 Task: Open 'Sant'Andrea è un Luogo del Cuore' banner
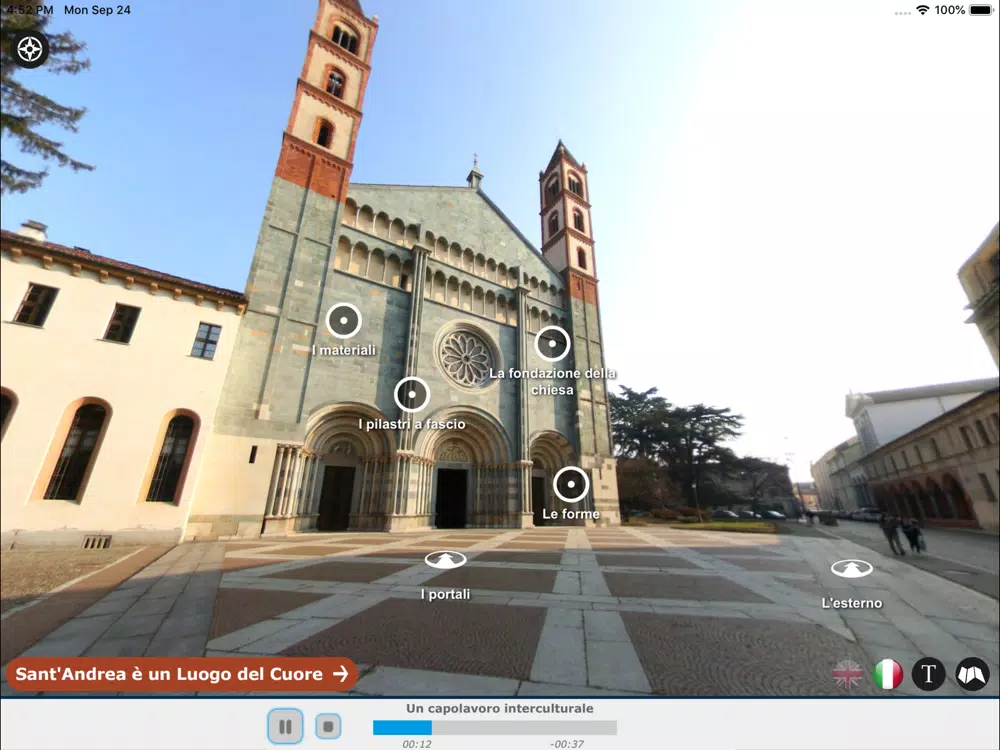[182, 674]
